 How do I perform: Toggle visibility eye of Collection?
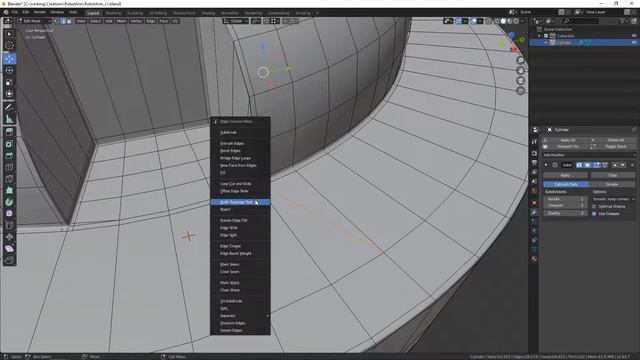tap(634, 36)
